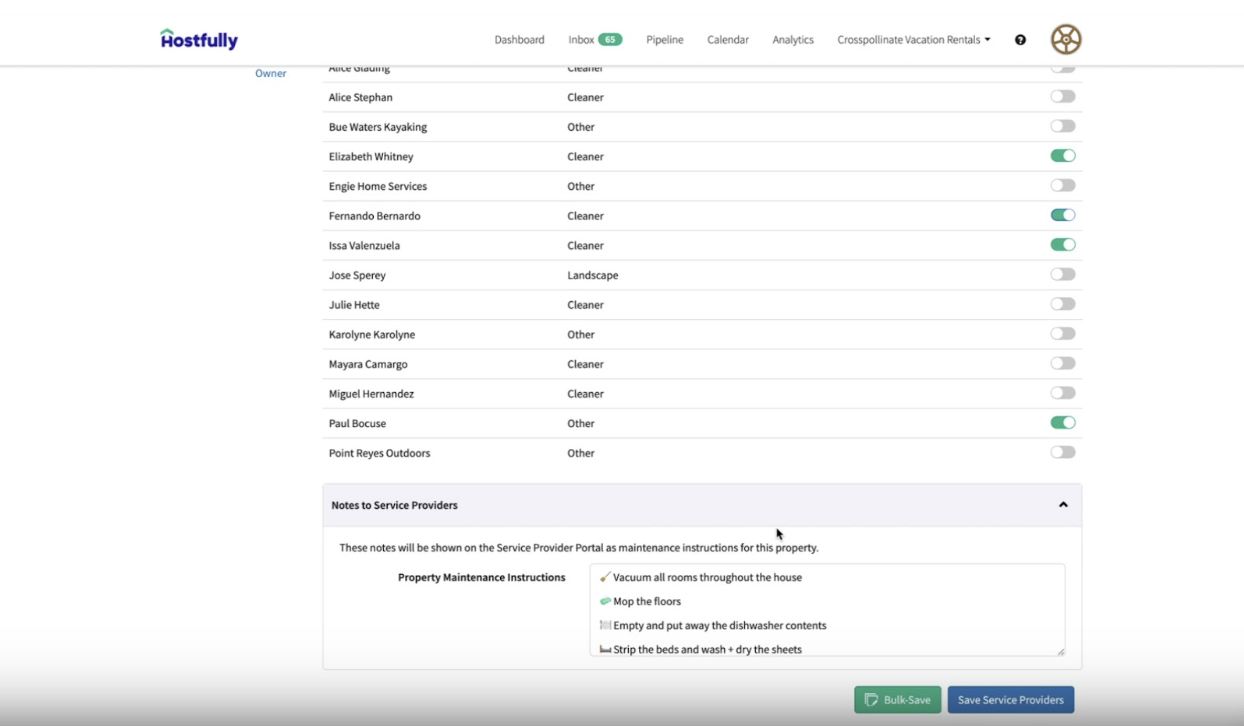
Task: Toggle Issa Valenzuela off
Action: [1062, 244]
